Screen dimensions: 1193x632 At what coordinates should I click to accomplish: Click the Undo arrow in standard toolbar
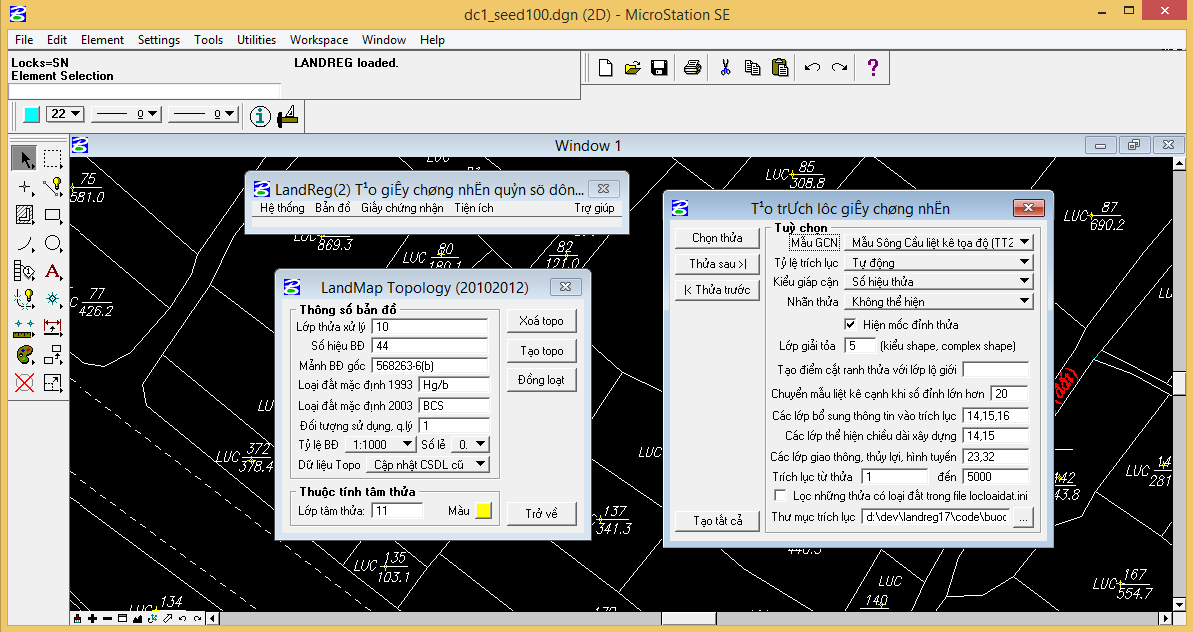[x=812, y=68]
